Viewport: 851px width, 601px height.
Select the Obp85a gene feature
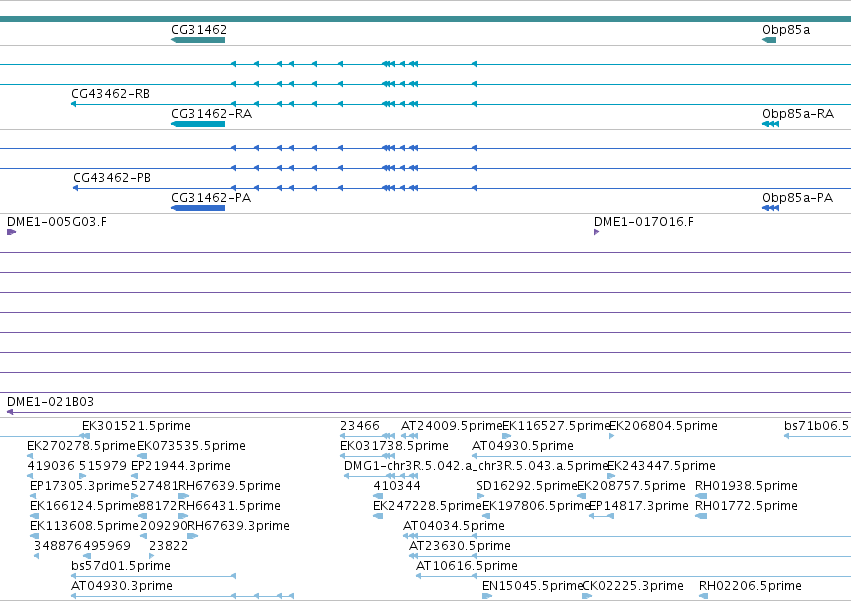[769, 40]
